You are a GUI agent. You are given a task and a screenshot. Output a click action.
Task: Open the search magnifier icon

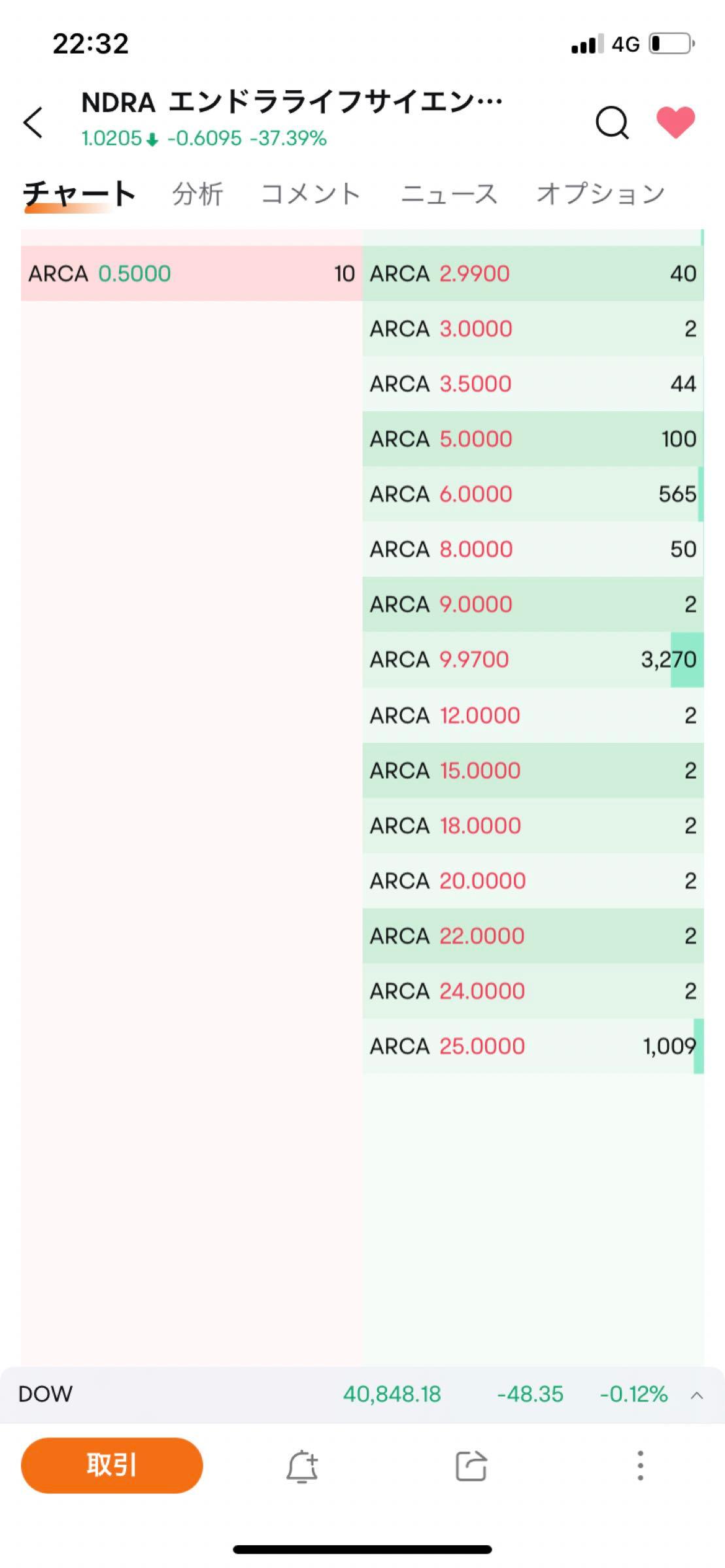click(612, 123)
